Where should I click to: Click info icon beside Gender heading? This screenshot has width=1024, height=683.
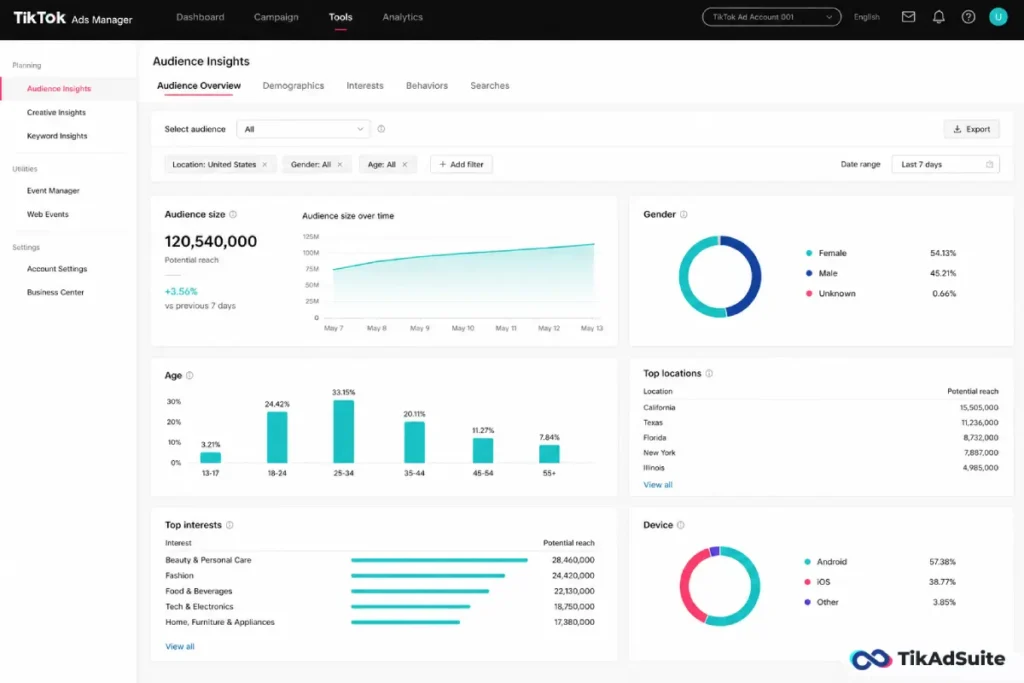coord(684,214)
